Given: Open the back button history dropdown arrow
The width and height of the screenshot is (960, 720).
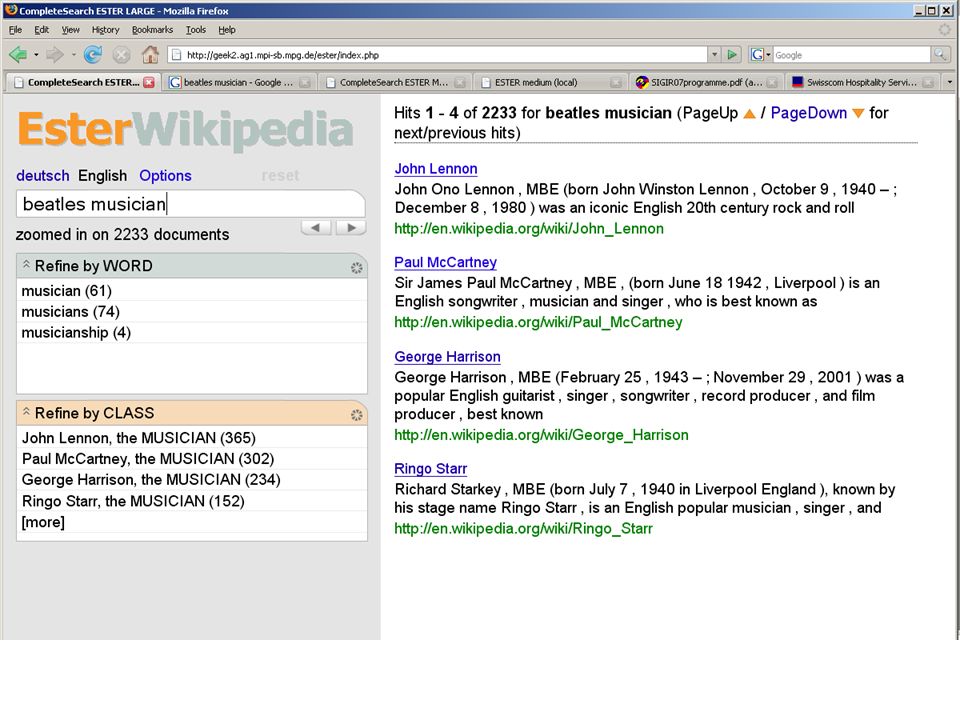Looking at the screenshot, I should (x=36, y=55).
